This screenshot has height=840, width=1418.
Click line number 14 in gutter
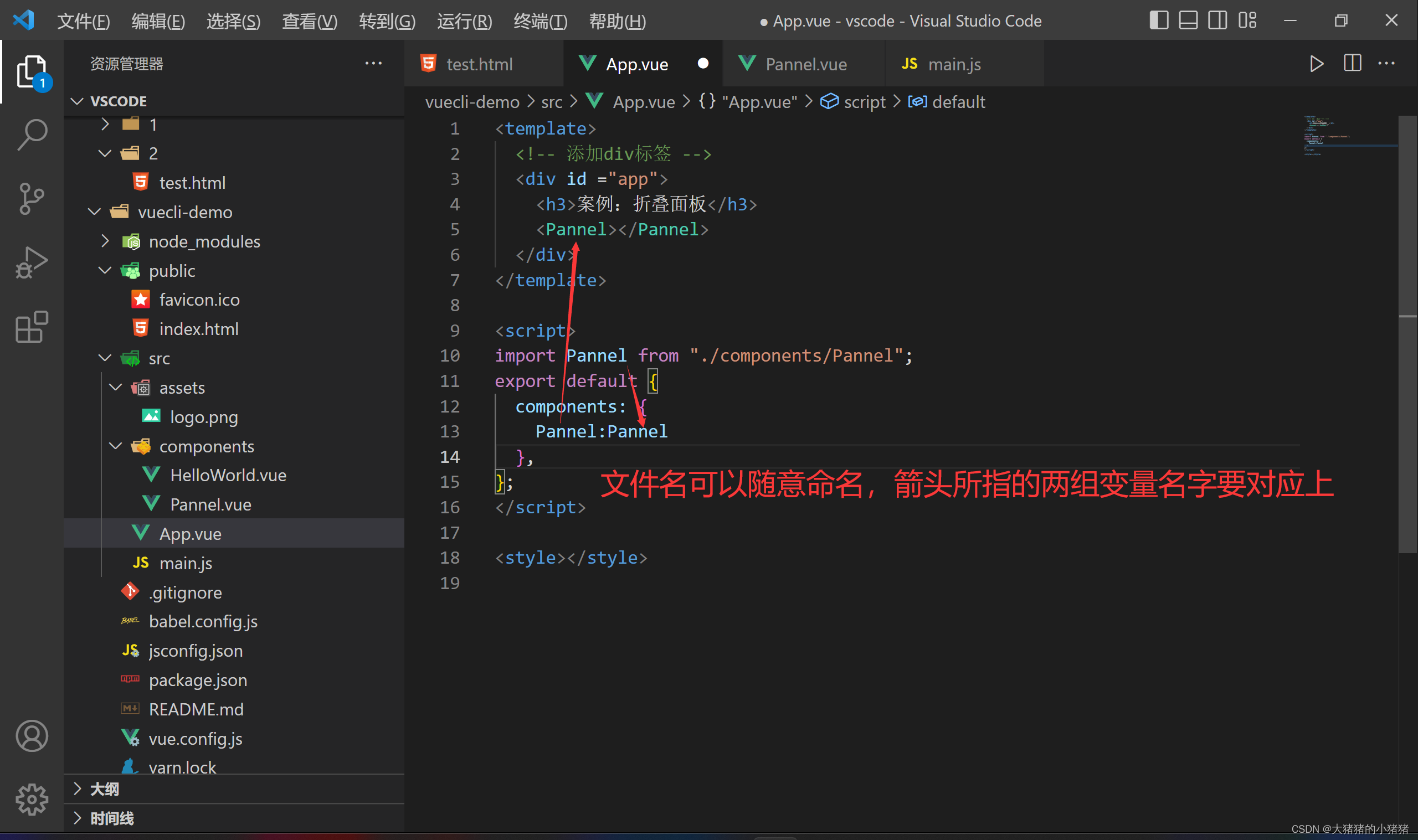click(x=450, y=457)
